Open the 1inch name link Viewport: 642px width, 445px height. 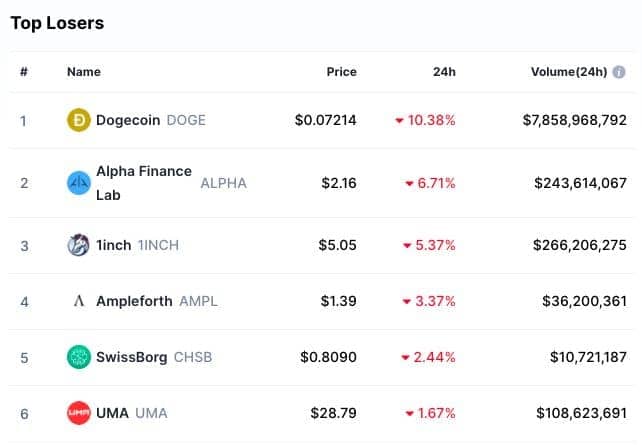click(114, 245)
